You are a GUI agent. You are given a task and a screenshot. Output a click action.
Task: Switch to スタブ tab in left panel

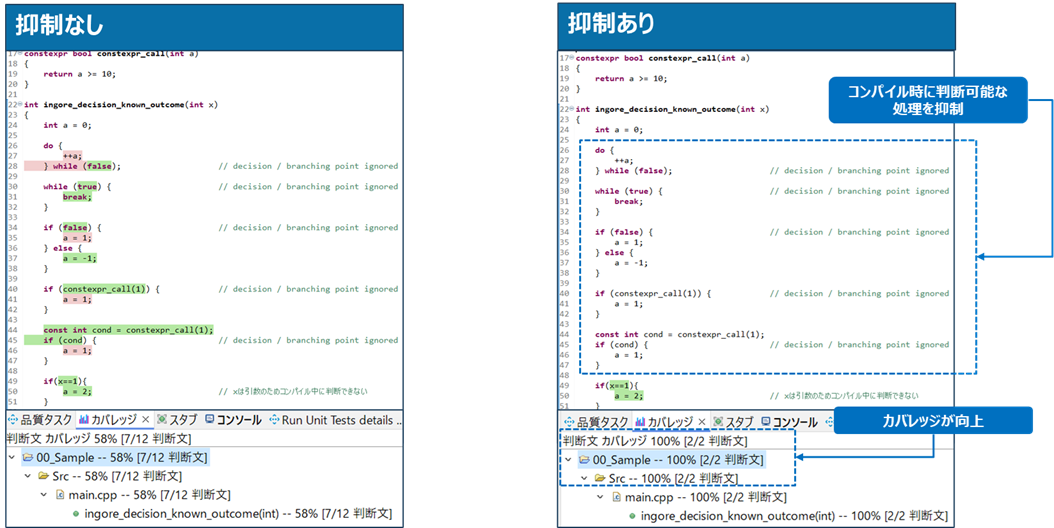coord(178,420)
